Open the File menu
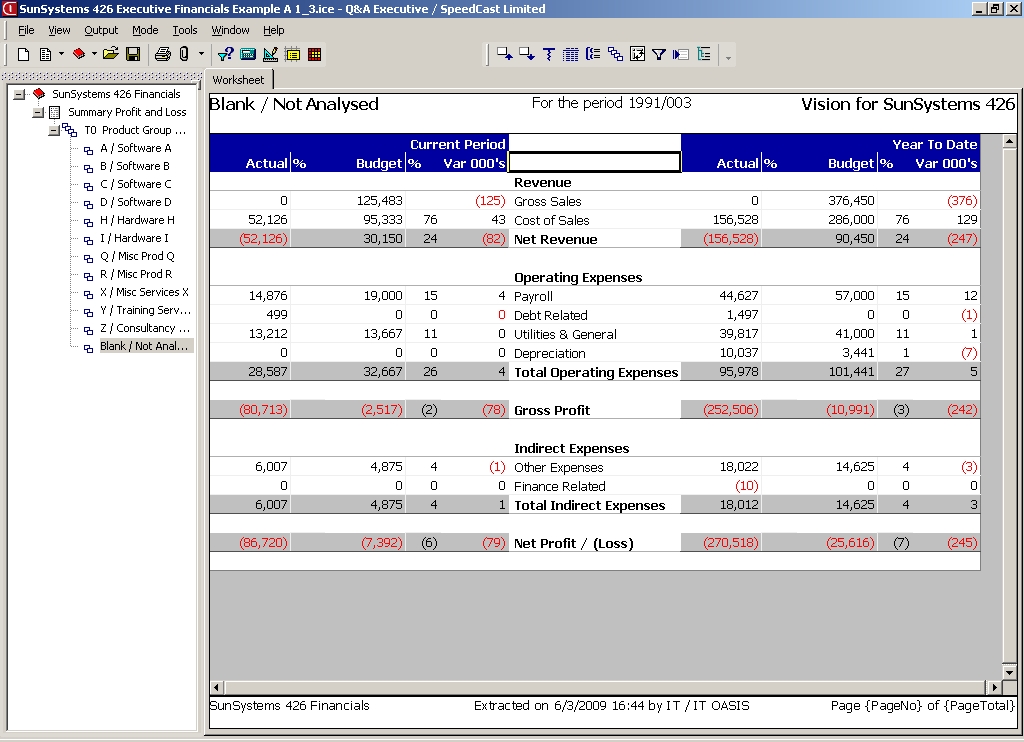 26,30
